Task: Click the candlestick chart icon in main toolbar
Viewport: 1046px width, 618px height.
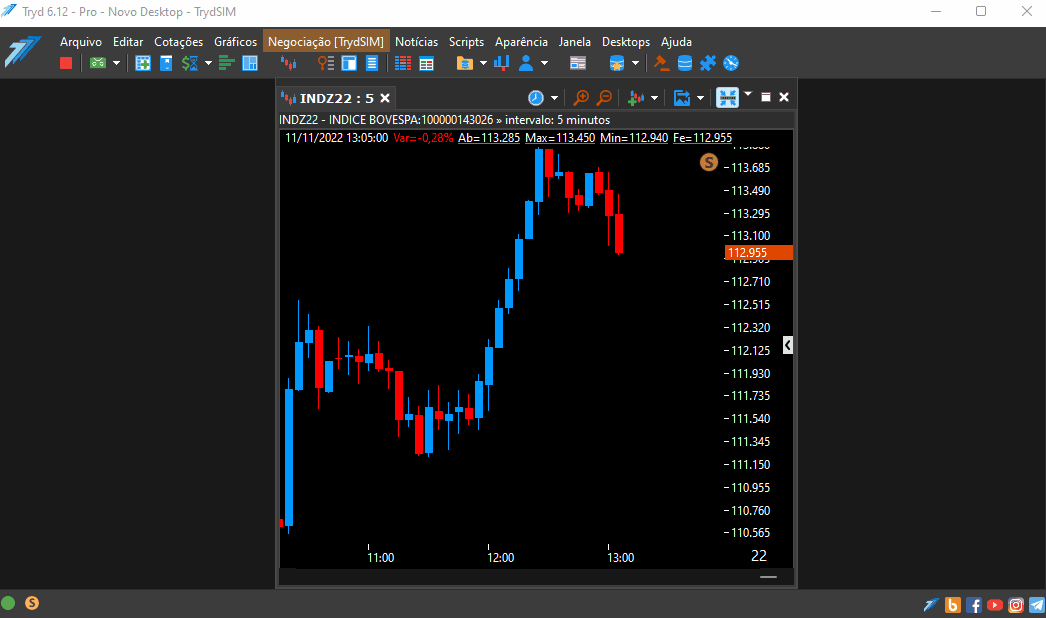Action: [288, 63]
